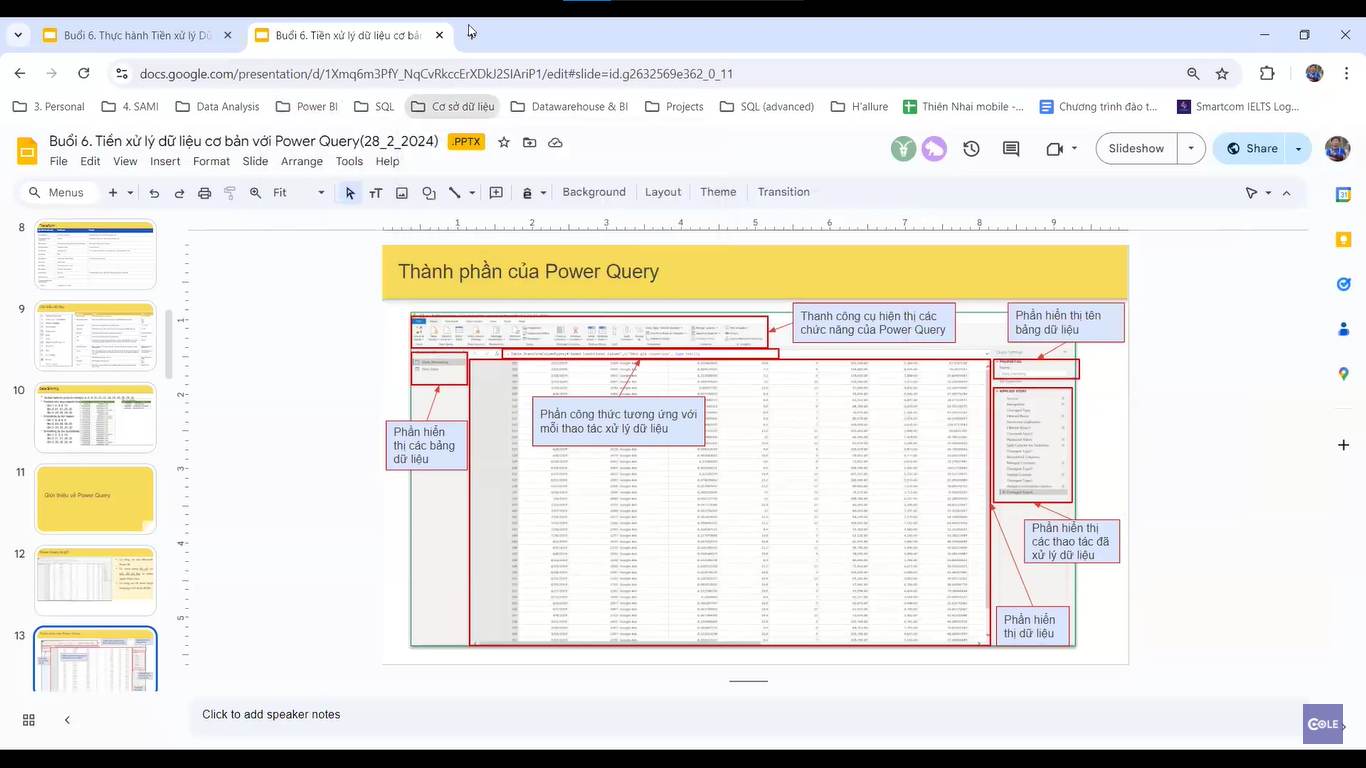Click the Share button
The height and width of the screenshot is (768, 1366).
(x=1251, y=149)
